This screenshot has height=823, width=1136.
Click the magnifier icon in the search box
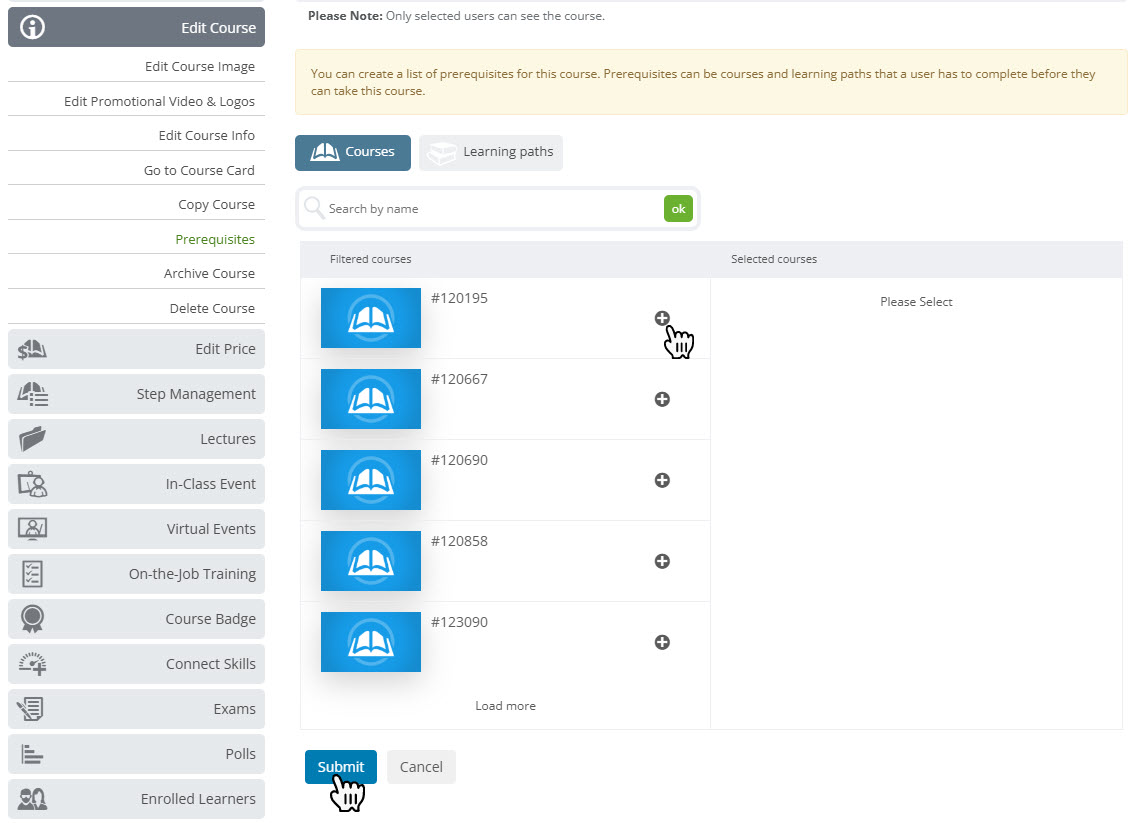[x=314, y=208]
